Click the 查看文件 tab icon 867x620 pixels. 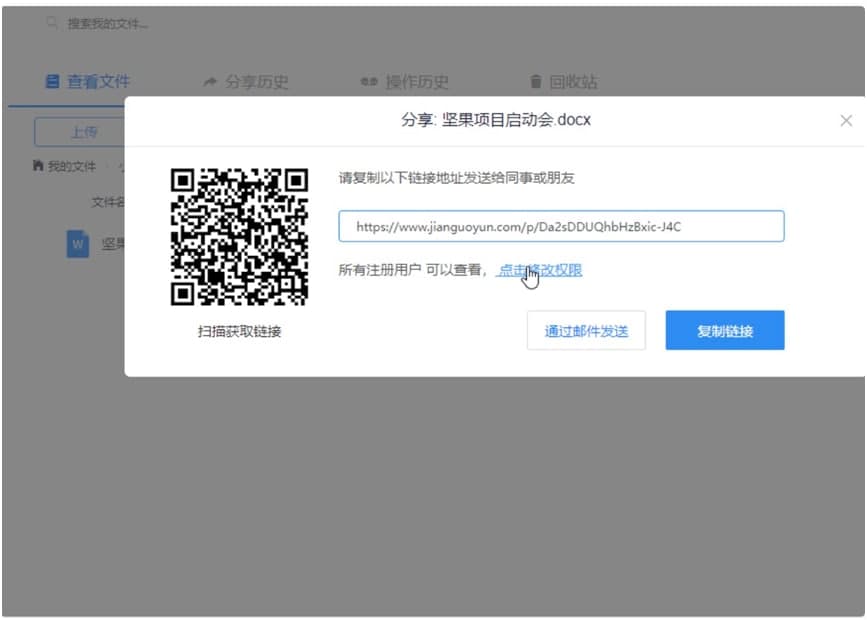tap(52, 82)
